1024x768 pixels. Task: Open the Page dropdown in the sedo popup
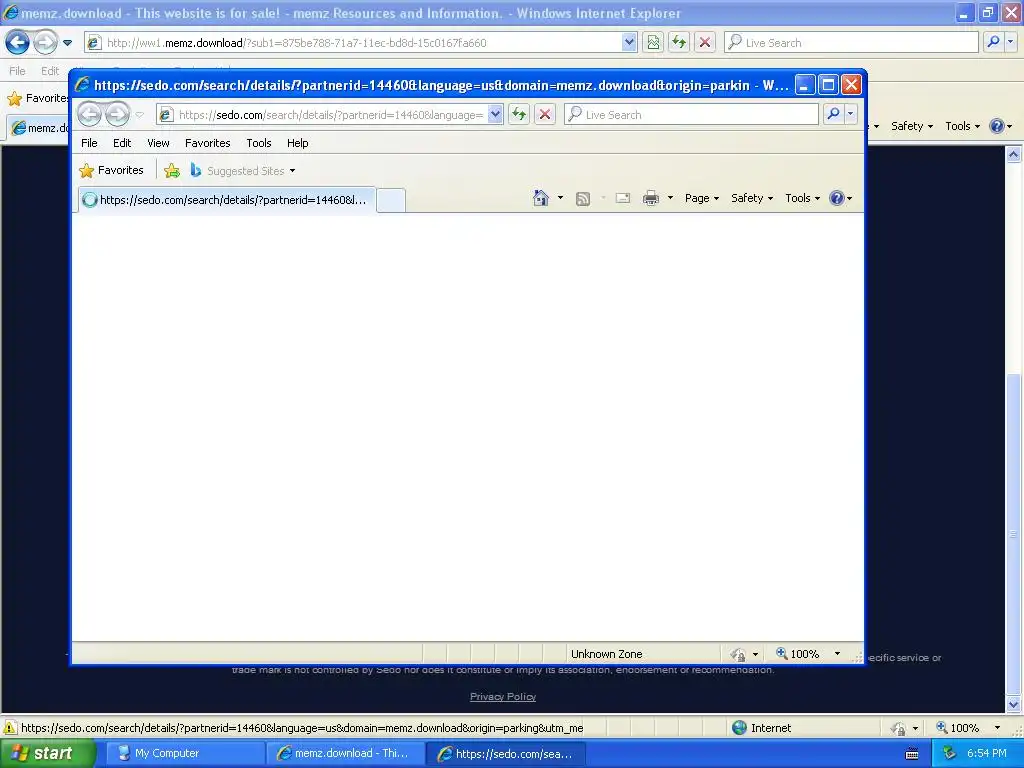701,198
